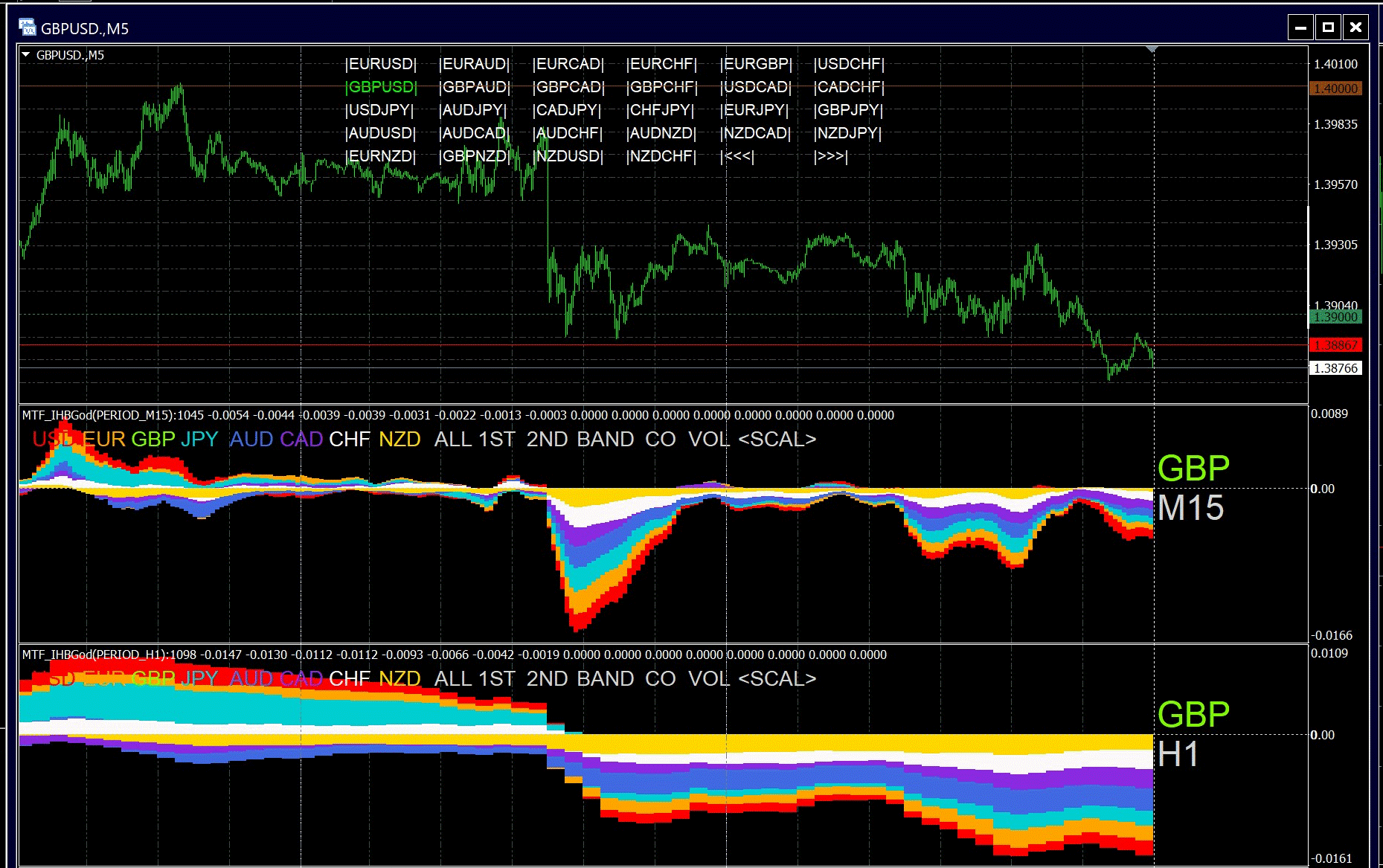This screenshot has height=868, width=1383.
Task: Switch to the USDCHF pair
Action: pyautogui.click(x=849, y=64)
